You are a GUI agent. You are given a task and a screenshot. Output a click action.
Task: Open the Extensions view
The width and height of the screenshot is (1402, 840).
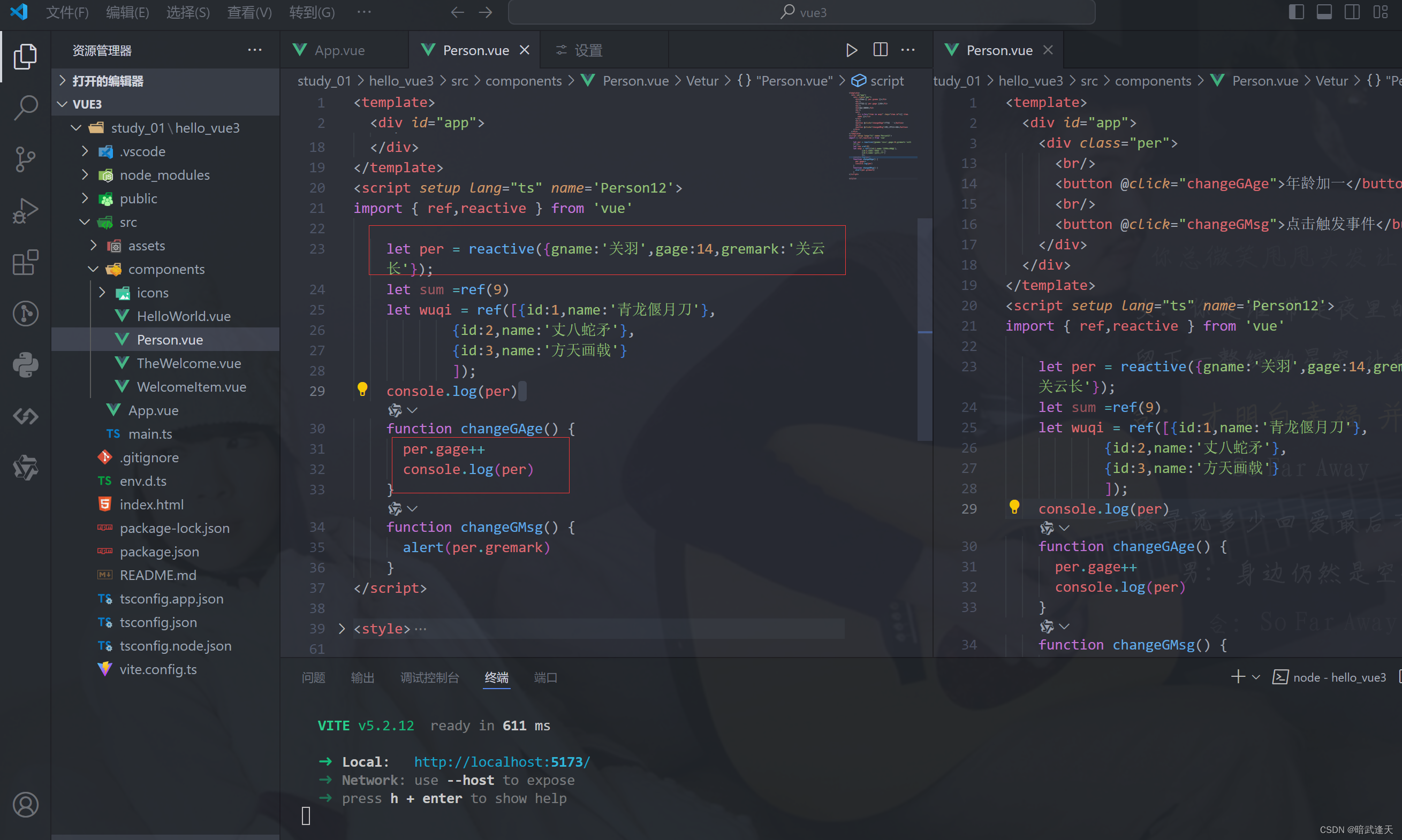(26, 262)
